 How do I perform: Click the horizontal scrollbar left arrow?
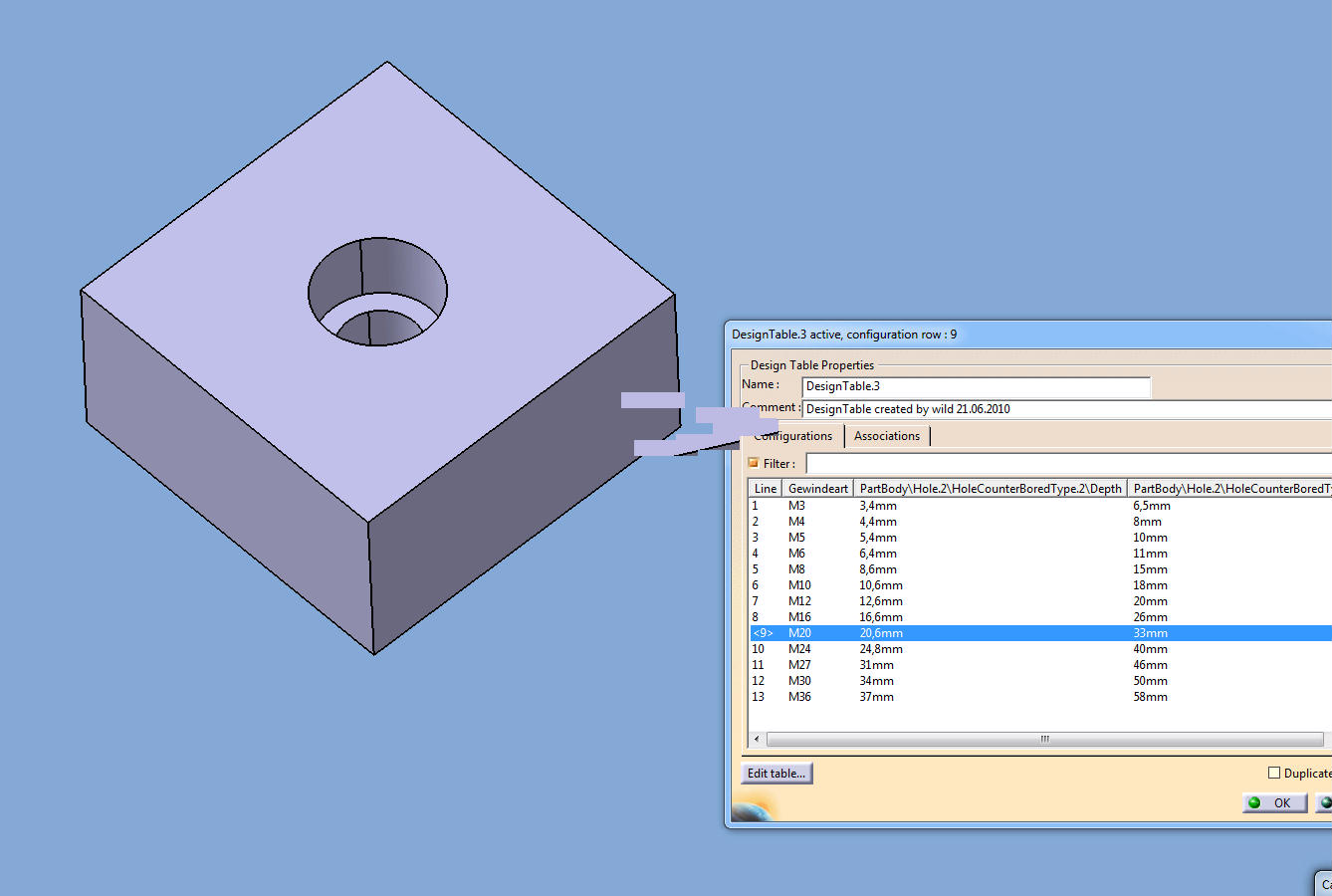(x=757, y=739)
